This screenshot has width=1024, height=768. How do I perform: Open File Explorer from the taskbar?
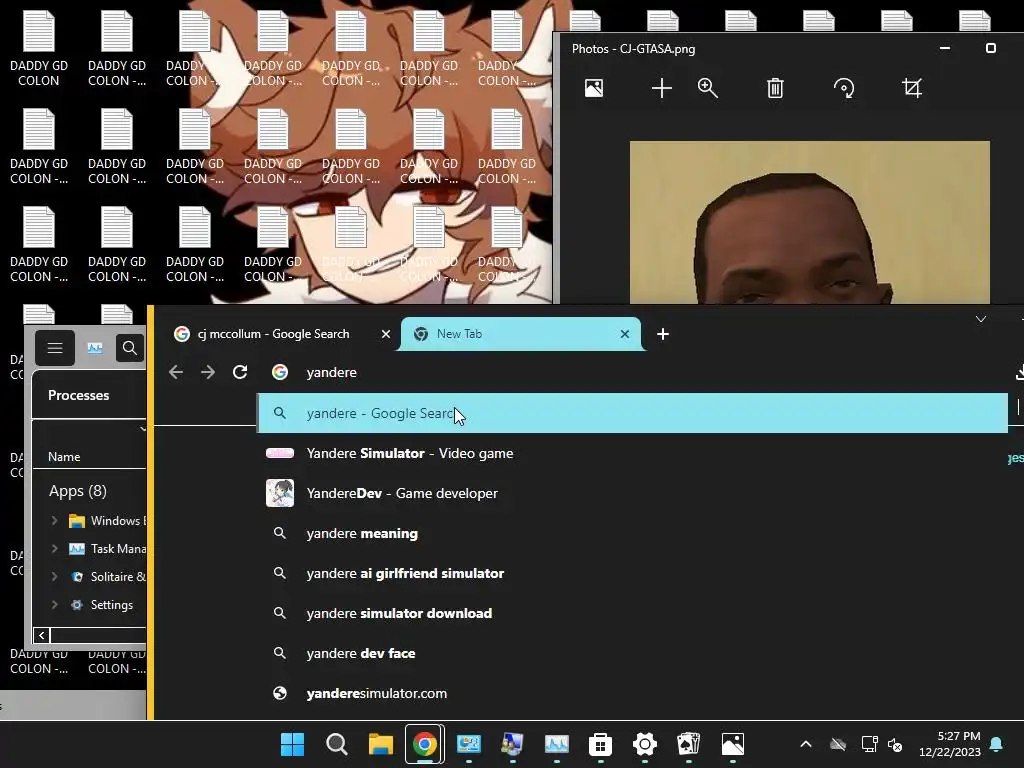381,744
